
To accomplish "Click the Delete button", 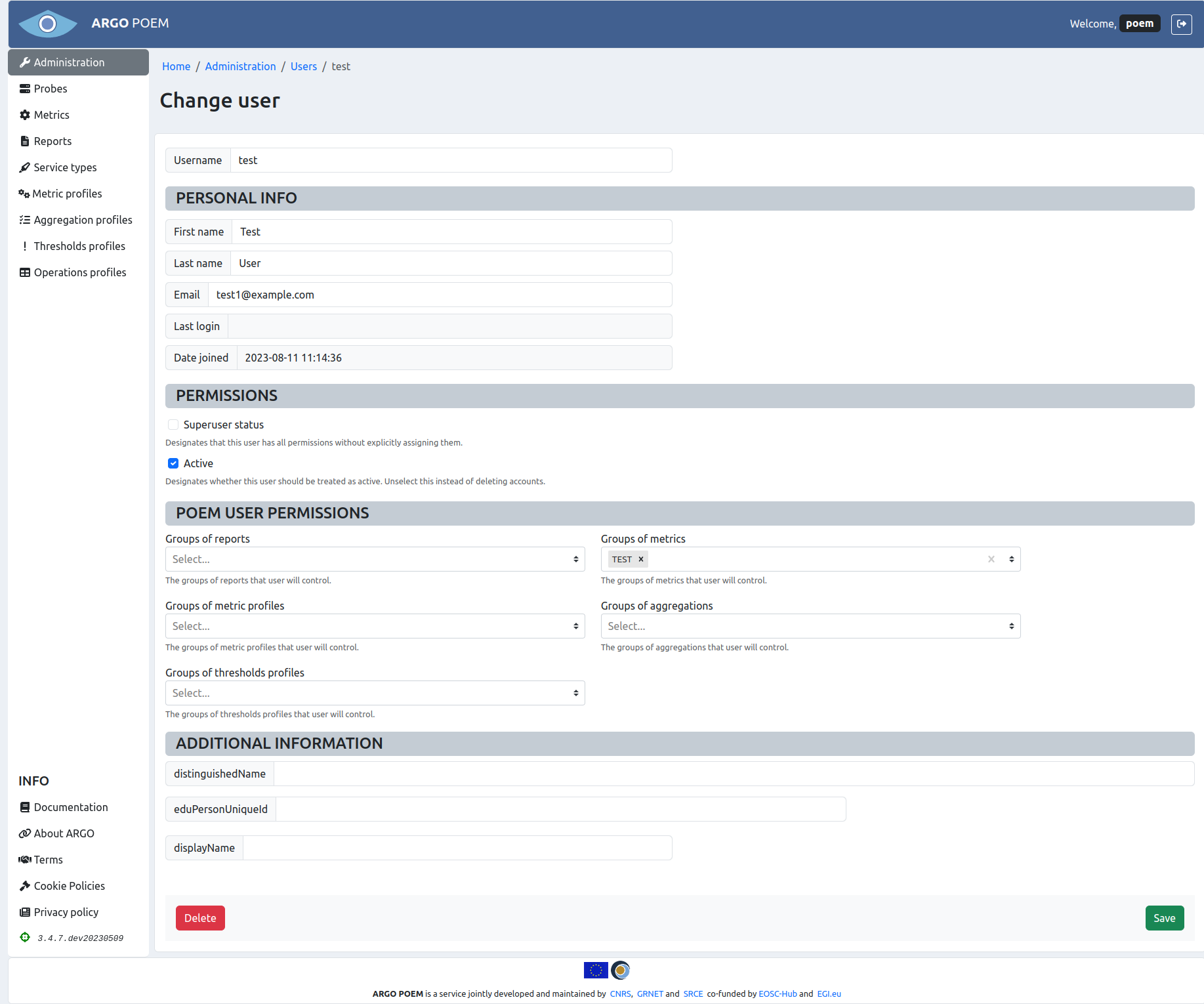I will (x=200, y=918).
